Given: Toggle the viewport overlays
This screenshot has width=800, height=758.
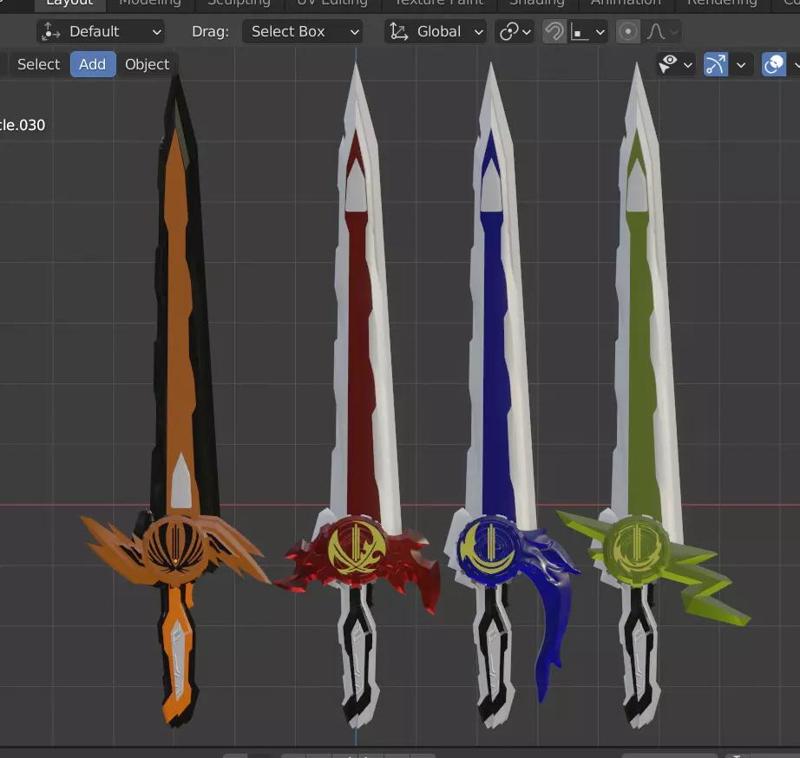Looking at the screenshot, I should (774, 64).
